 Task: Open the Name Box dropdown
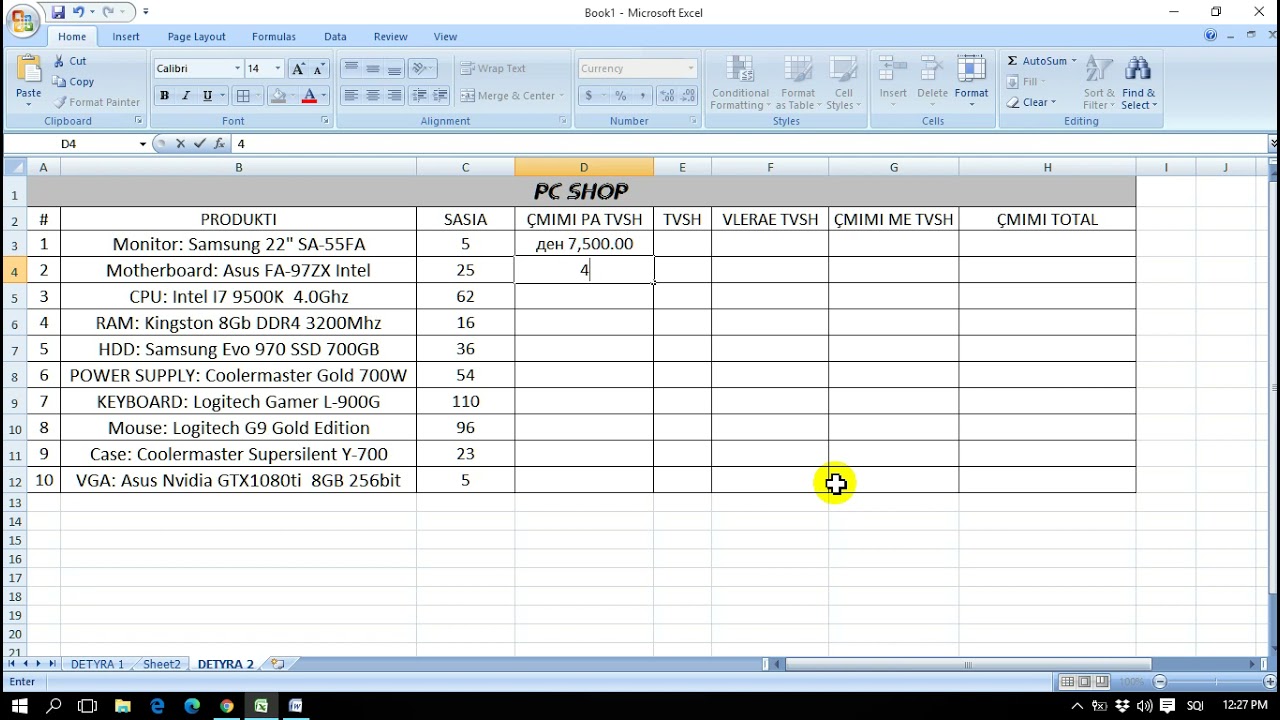point(142,144)
